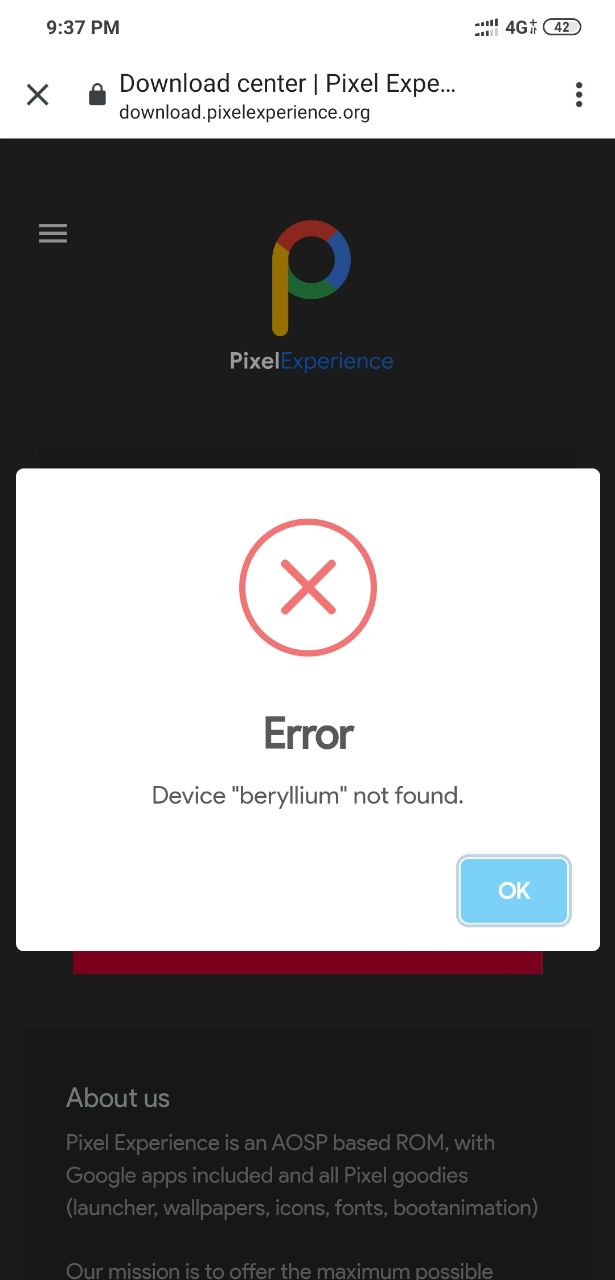Image resolution: width=615 pixels, height=1280 pixels.
Task: Tap the download.pixelexperience.org URL
Action: [245, 112]
